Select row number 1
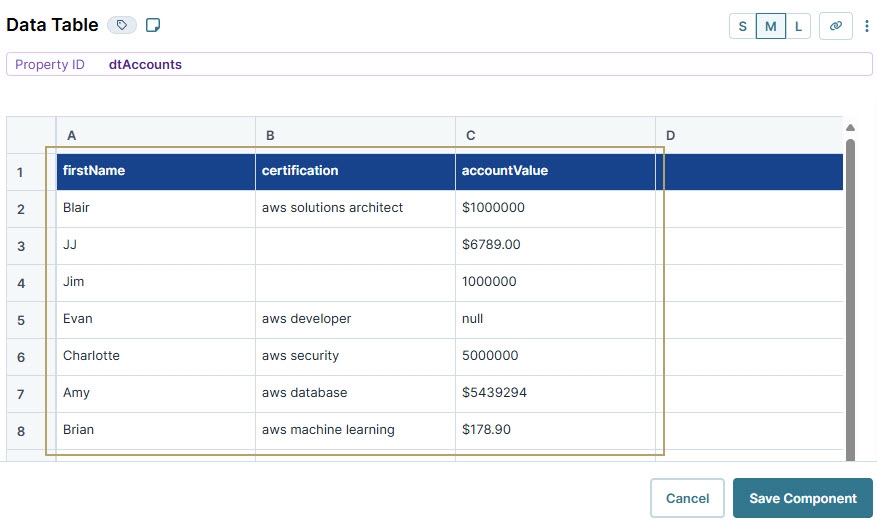Image resolution: width=877 pixels, height=522 pixels. click(x=31, y=172)
